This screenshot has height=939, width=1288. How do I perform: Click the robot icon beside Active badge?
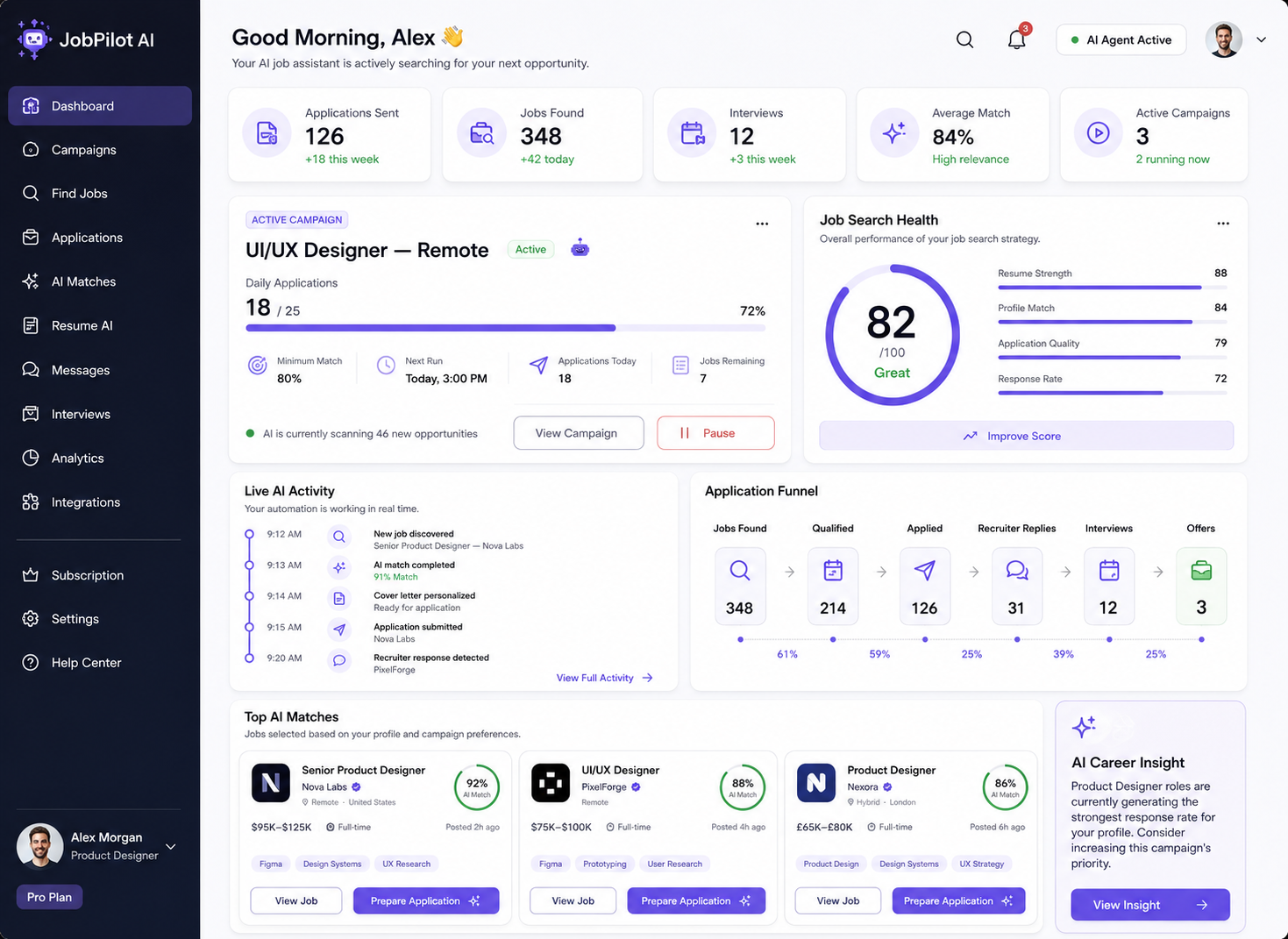point(580,249)
